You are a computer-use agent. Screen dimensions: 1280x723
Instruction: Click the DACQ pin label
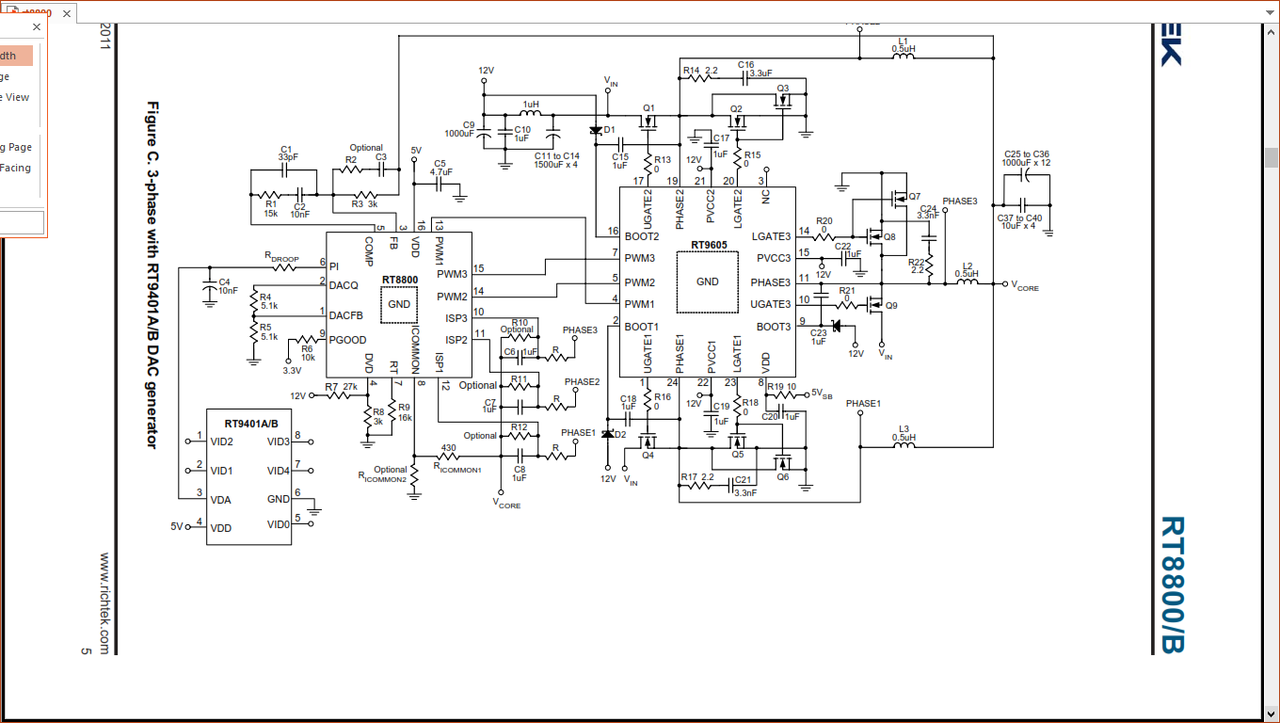coord(344,285)
